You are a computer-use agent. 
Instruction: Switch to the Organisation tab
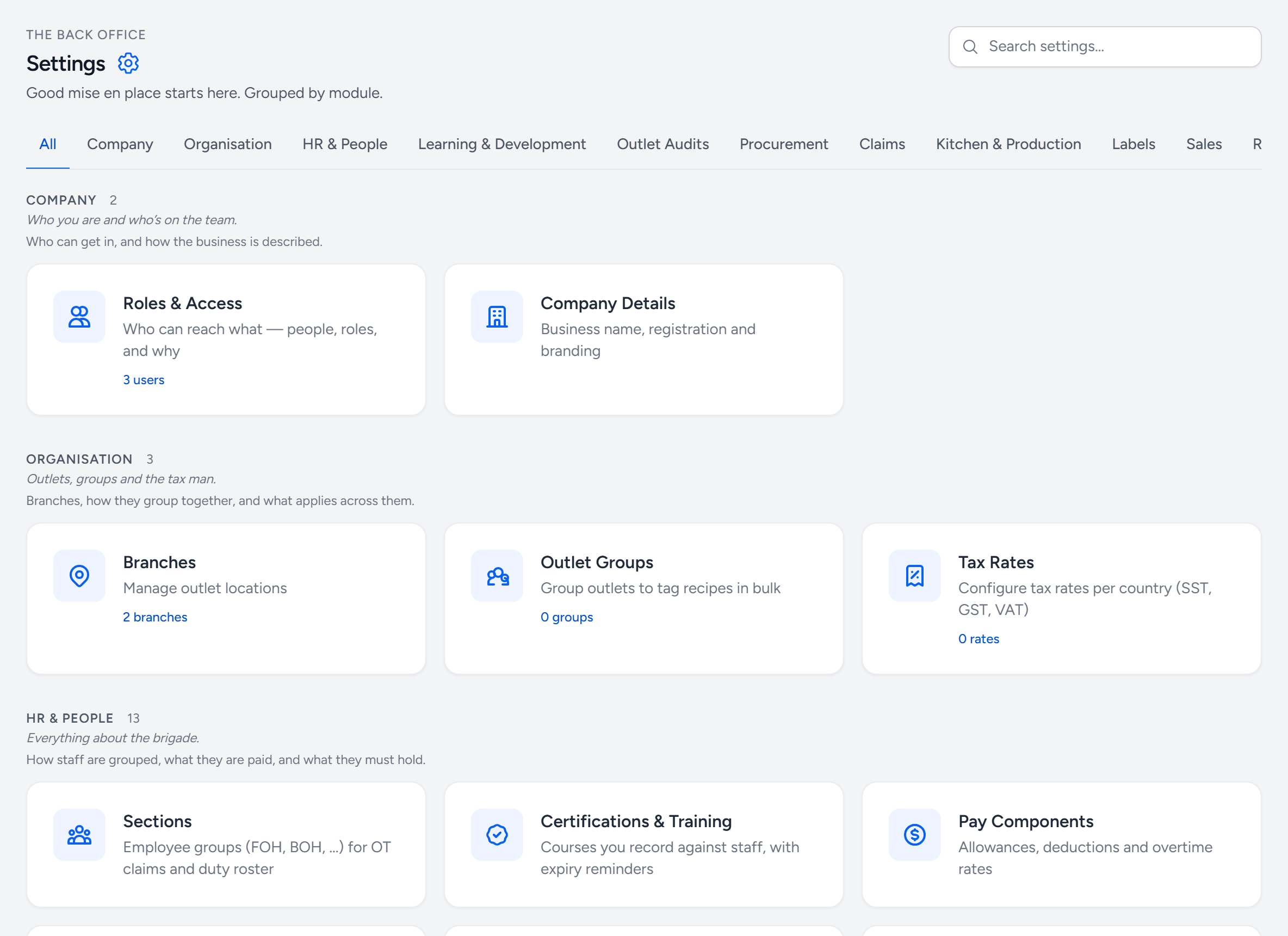coord(228,144)
